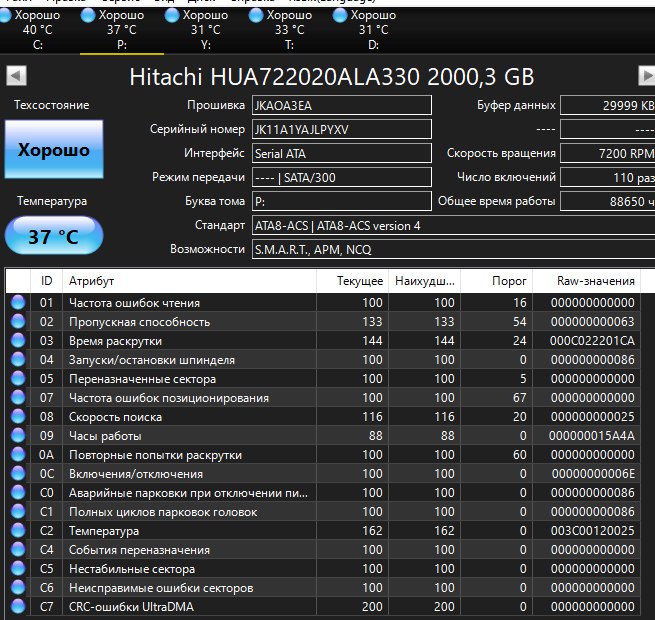Click the ID column header
The width and height of the screenshot is (655, 620).
(46, 281)
